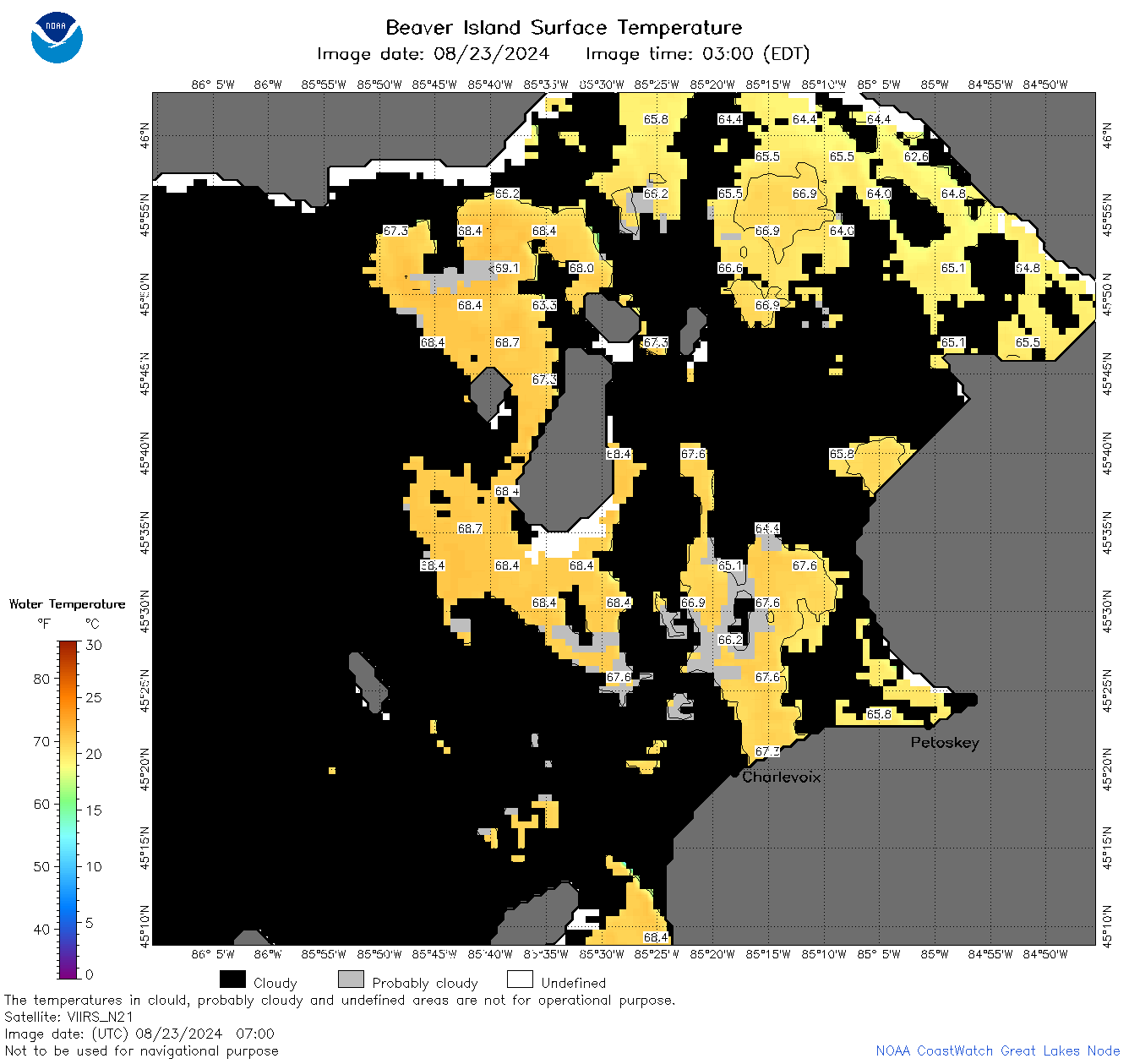The width and height of the screenshot is (1129, 1064).
Task: Click the 15 Celsius tick on legend
Action: [x=93, y=810]
